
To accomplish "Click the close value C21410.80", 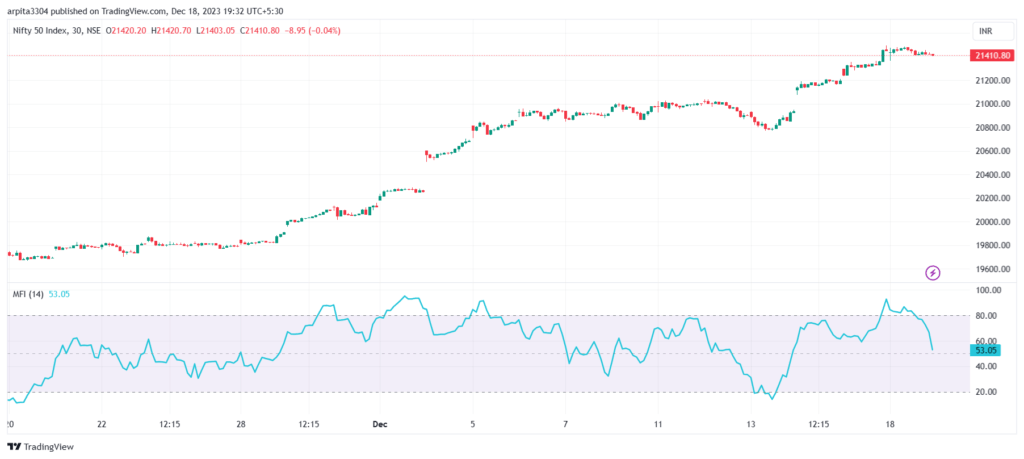I will pyautogui.click(x=260, y=31).
